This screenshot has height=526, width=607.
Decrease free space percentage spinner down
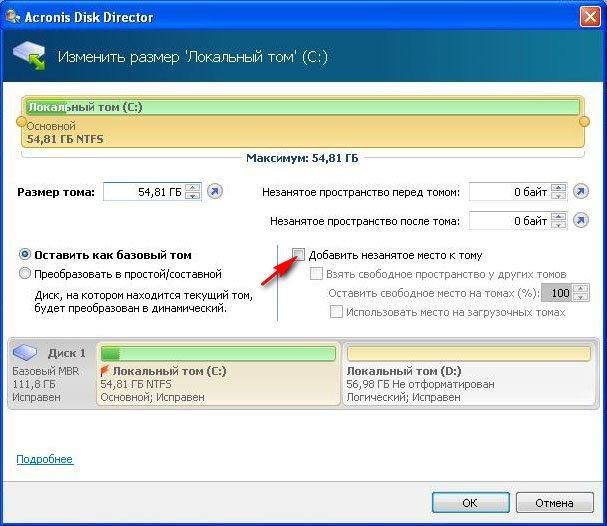pyautogui.click(x=580, y=297)
